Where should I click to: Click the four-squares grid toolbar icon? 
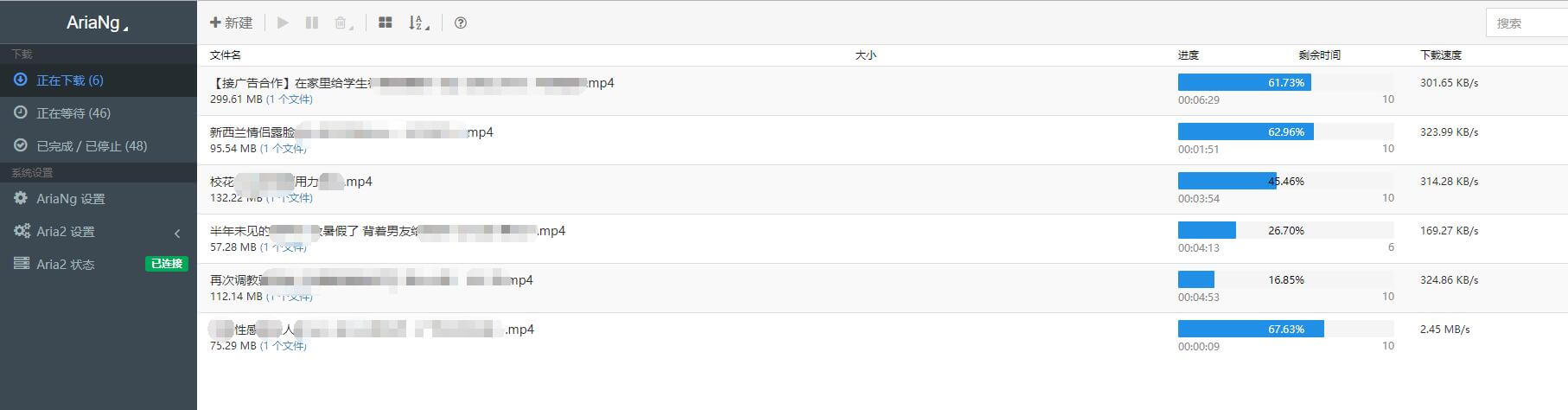point(386,23)
